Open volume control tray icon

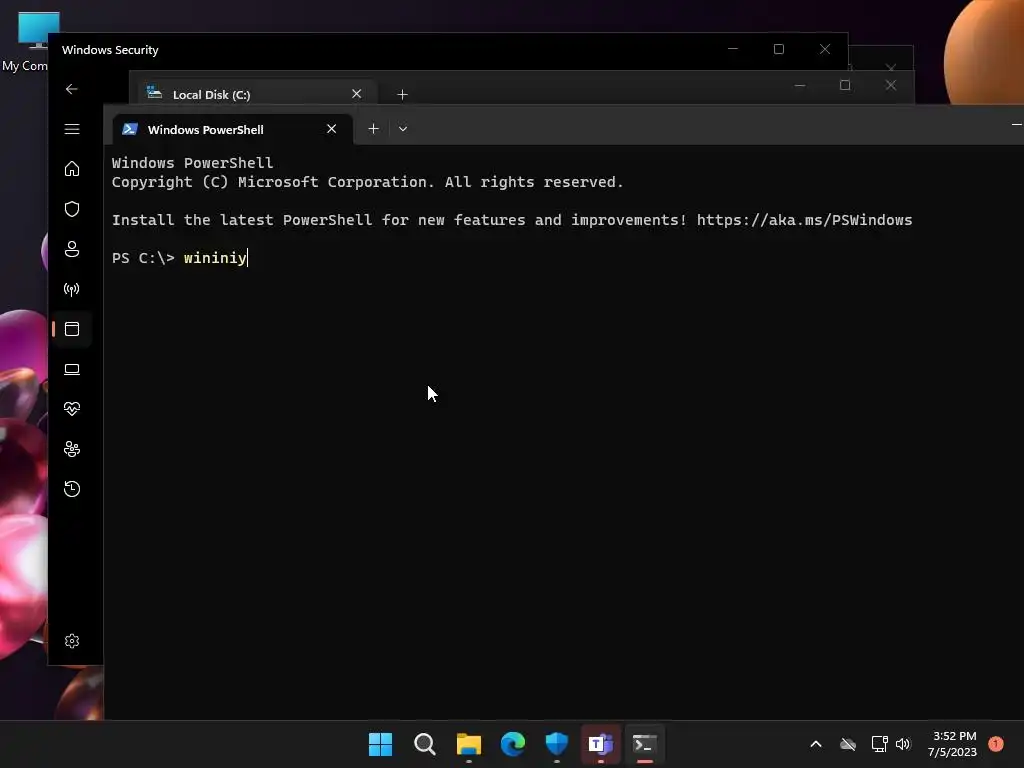coord(903,744)
